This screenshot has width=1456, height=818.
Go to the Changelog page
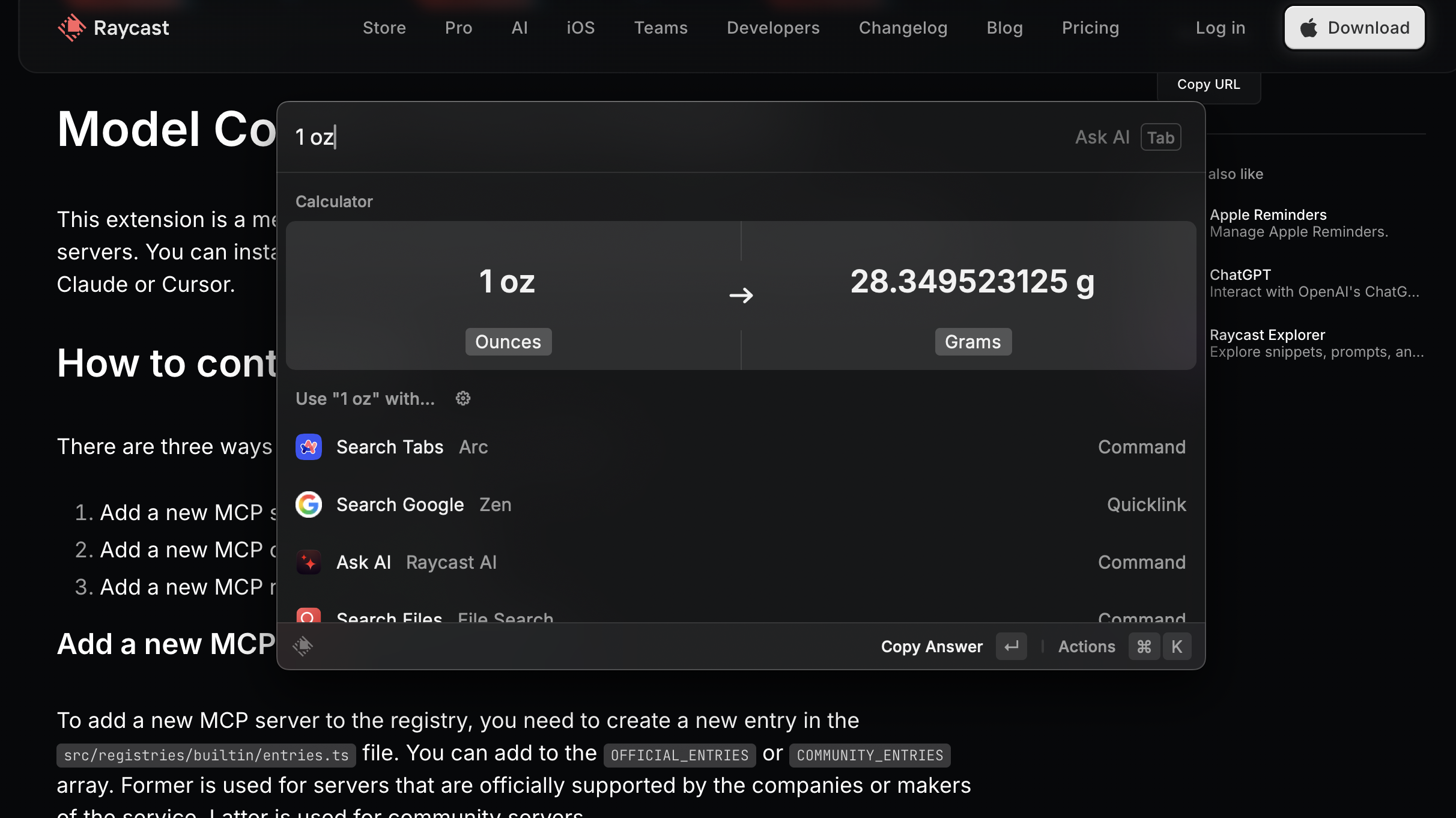tap(903, 28)
